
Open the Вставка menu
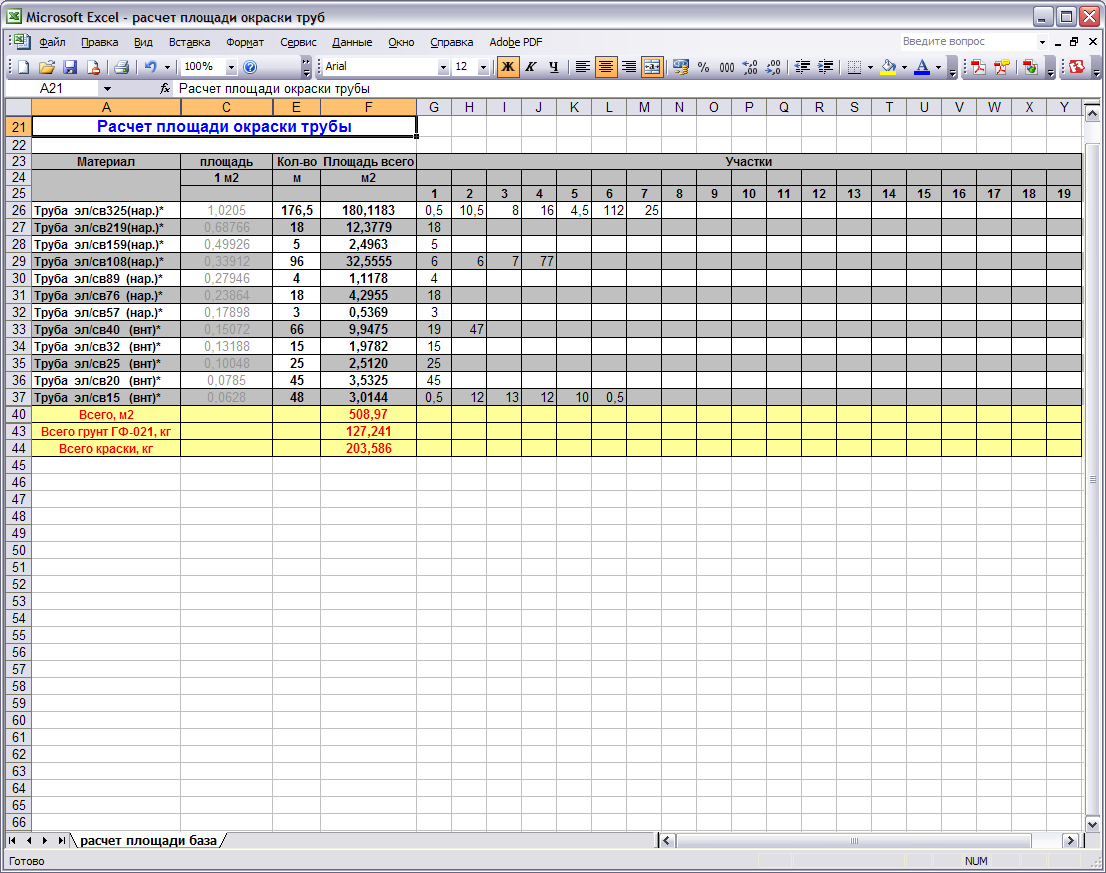(189, 42)
